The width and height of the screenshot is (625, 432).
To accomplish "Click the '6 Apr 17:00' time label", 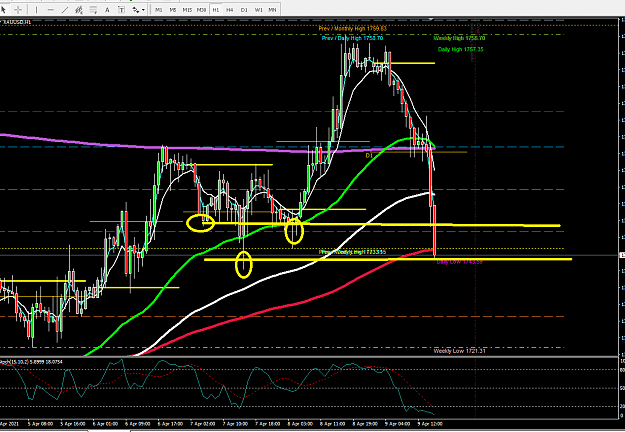I will (x=170, y=424).
